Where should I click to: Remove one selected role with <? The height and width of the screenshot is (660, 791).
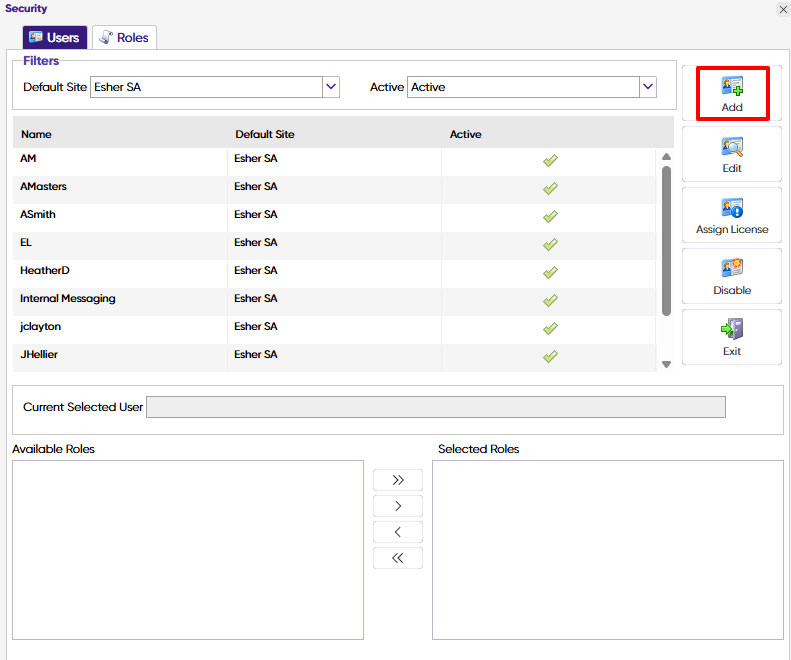[398, 532]
